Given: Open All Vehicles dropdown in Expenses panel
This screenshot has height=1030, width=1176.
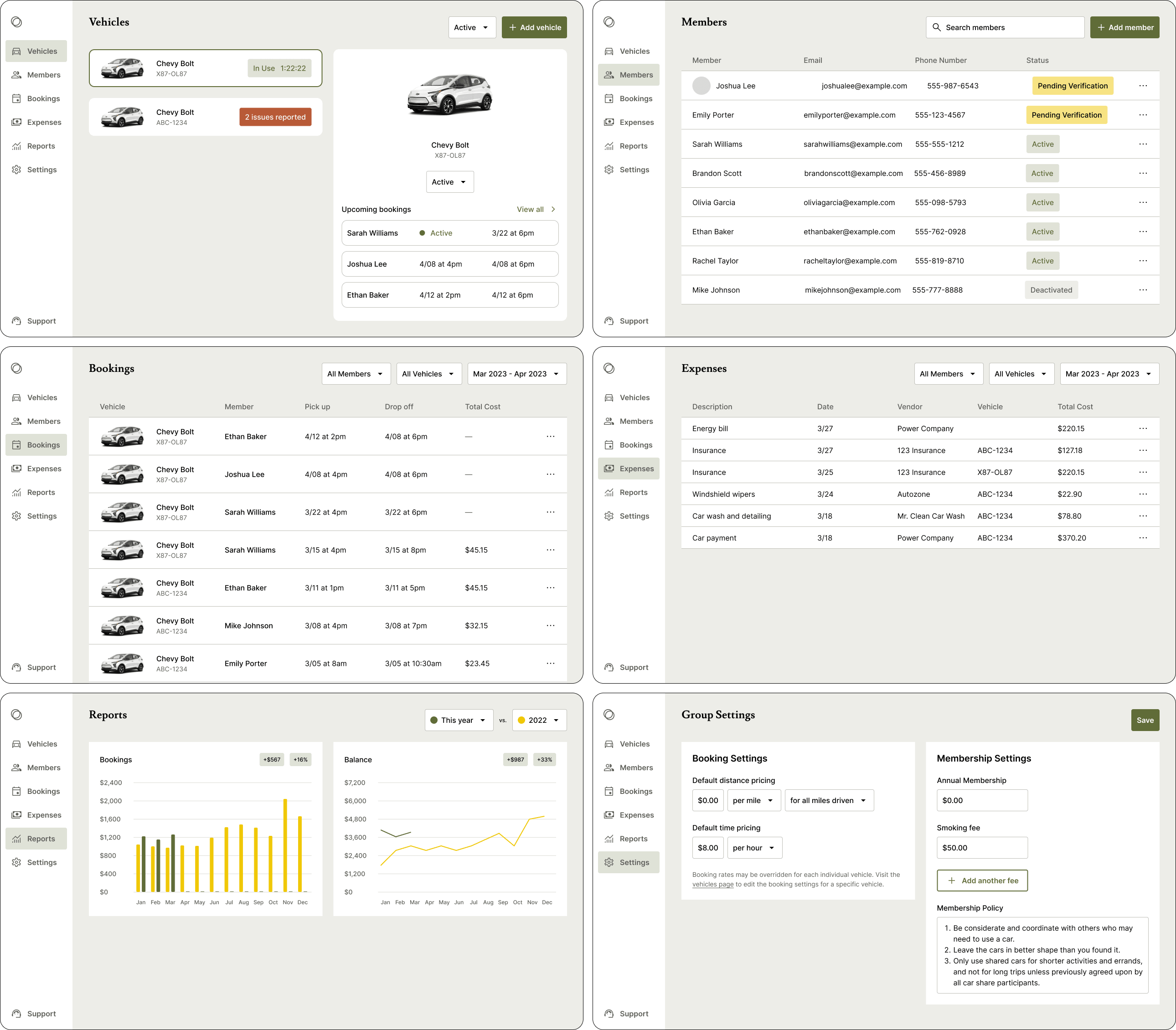Looking at the screenshot, I should [x=1021, y=374].
